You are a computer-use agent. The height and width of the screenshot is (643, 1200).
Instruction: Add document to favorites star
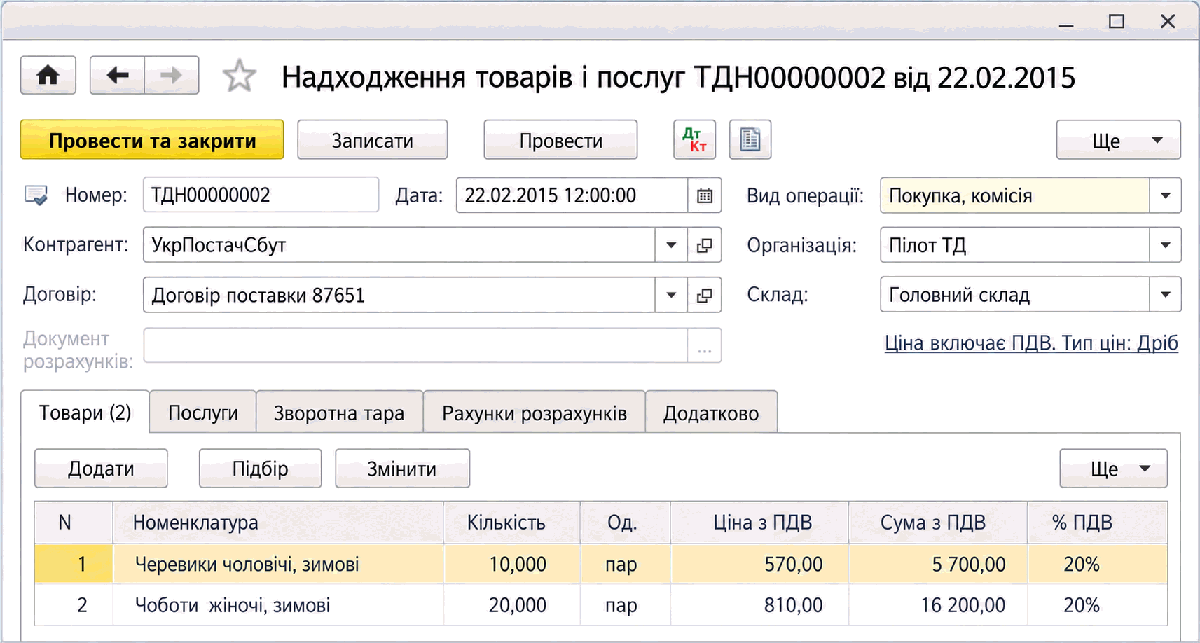239,76
